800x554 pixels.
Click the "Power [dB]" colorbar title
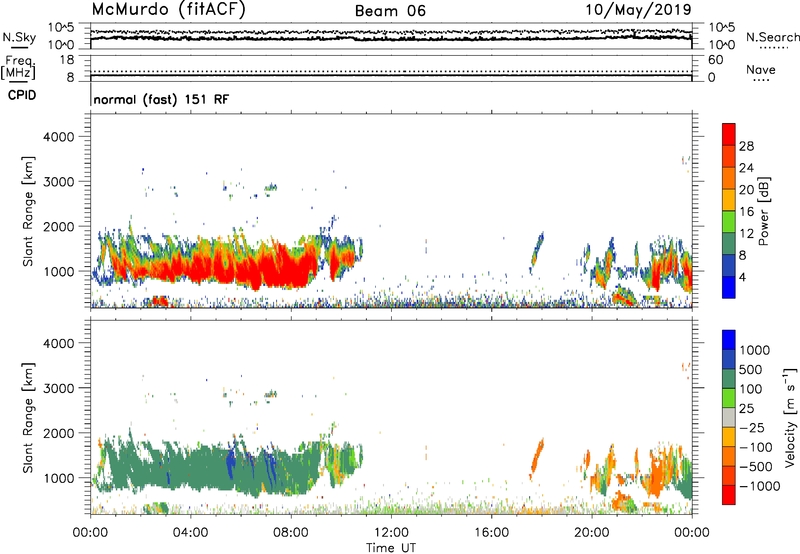(763, 211)
